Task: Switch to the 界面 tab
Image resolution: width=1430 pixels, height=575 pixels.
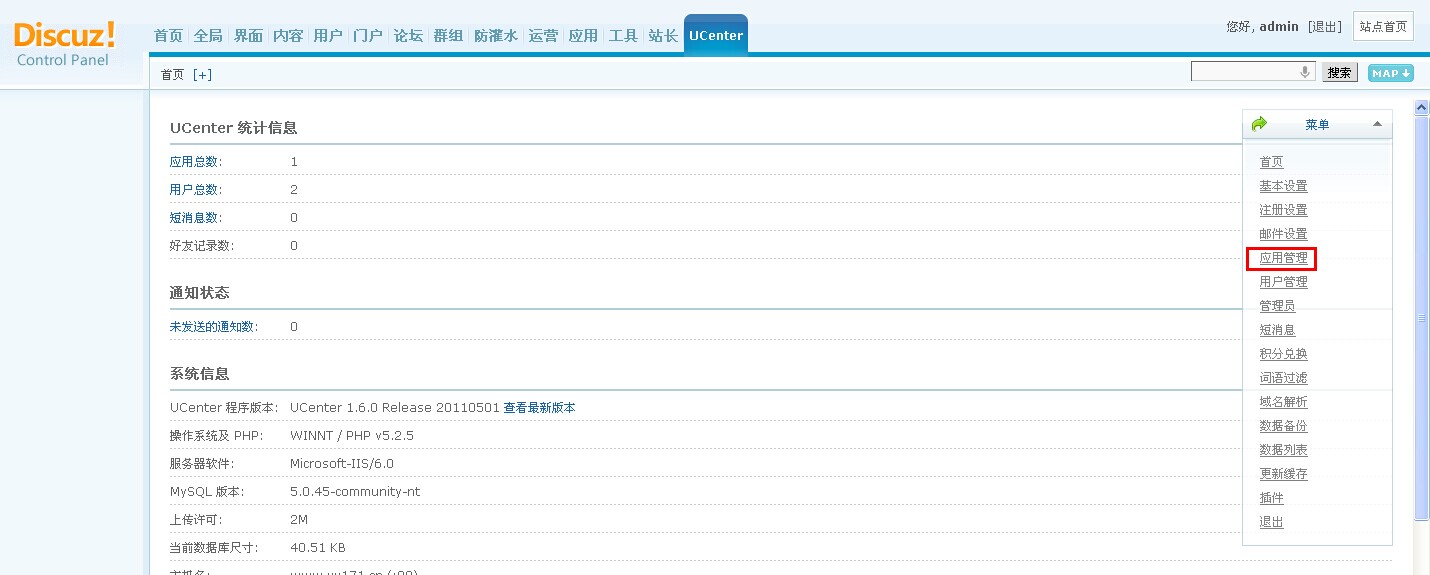Action: pos(248,36)
